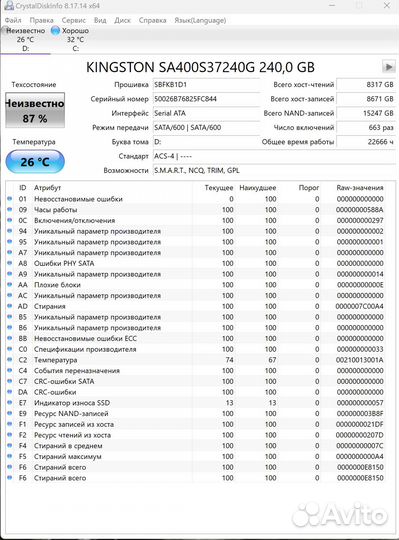Click the status dot for row 94
This screenshot has width=399, height=540.
pyautogui.click(x=10, y=230)
